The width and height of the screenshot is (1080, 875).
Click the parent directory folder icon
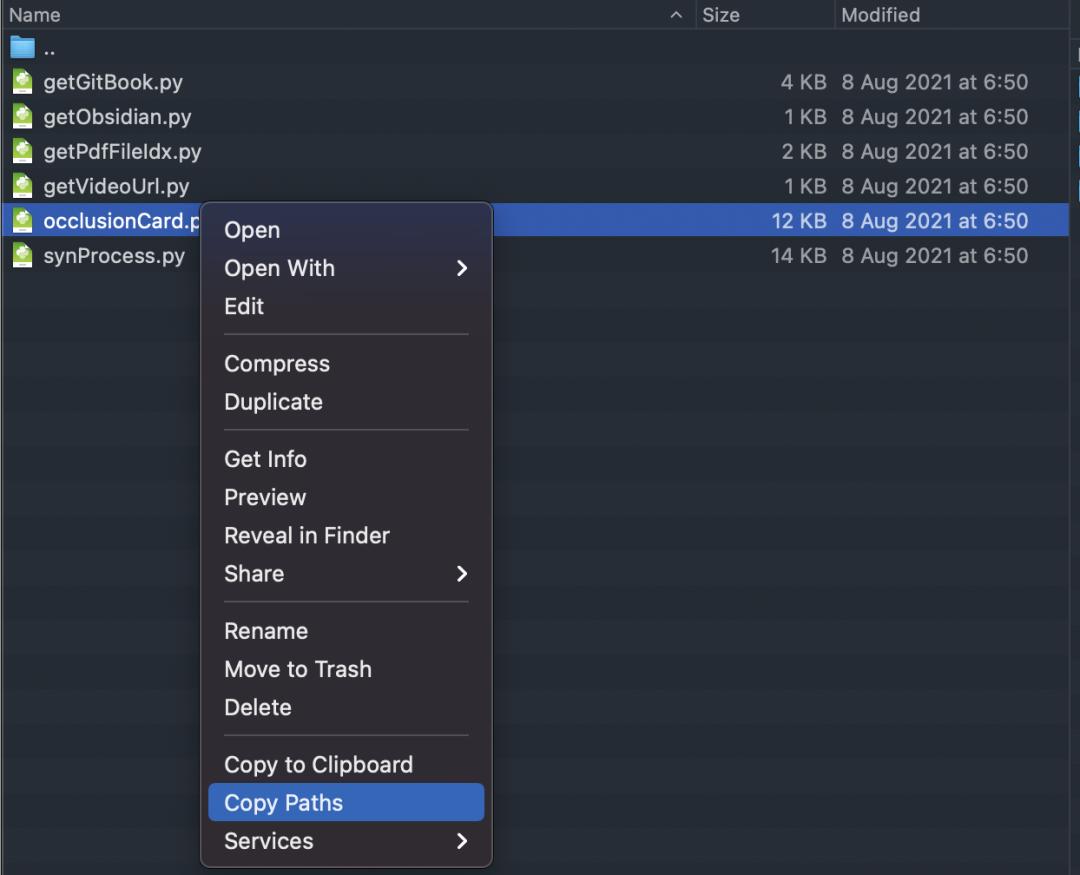coord(22,48)
